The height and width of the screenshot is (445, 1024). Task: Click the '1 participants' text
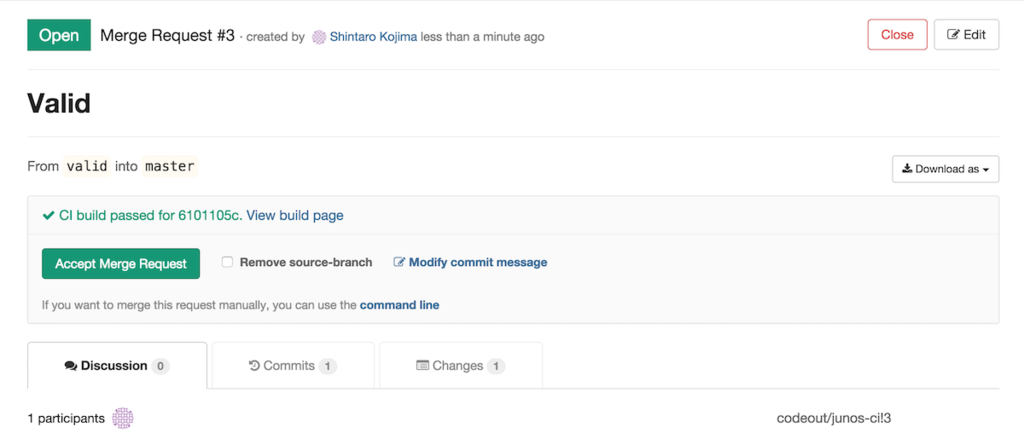click(66, 418)
